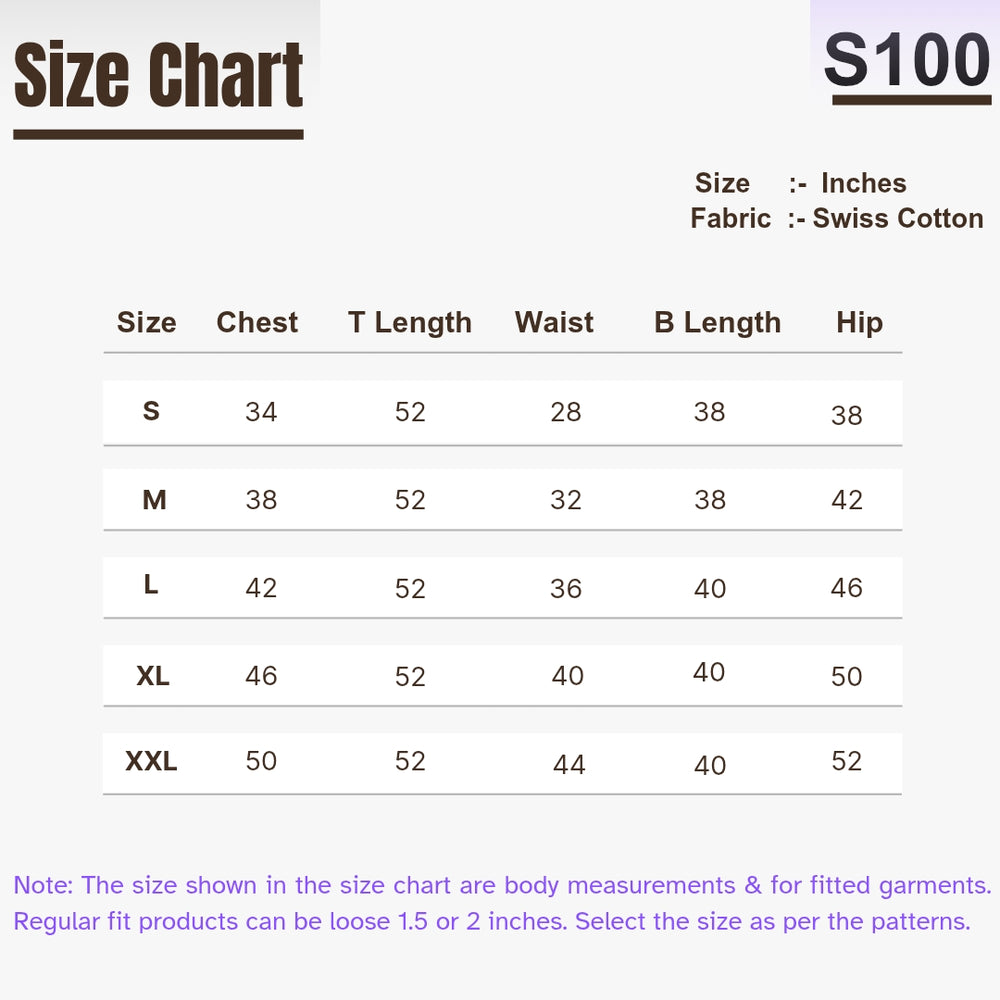Screen dimensions: 1000x1000
Task: Select the Chest column header
Action: click(257, 322)
